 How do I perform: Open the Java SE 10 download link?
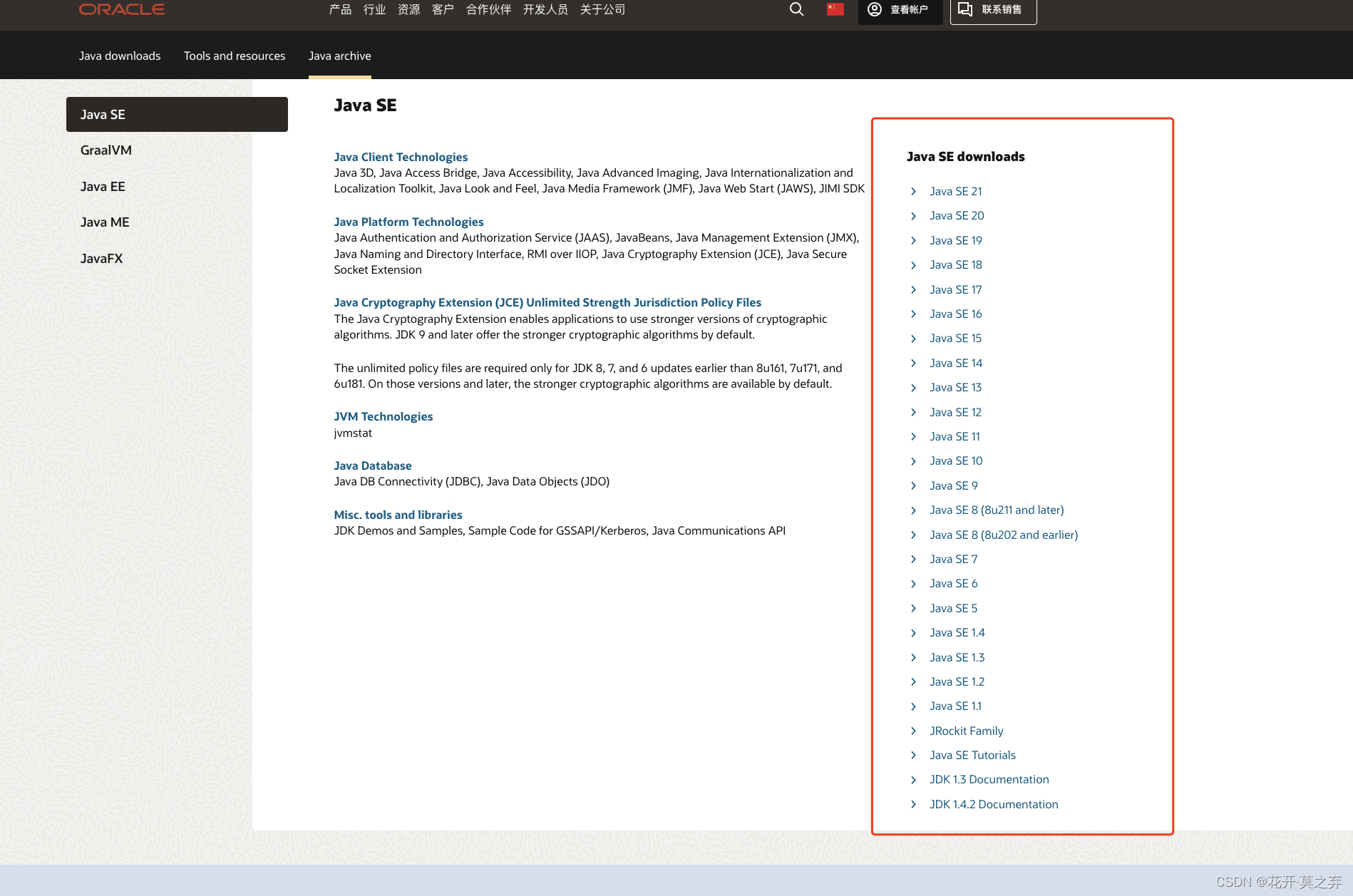pos(956,460)
